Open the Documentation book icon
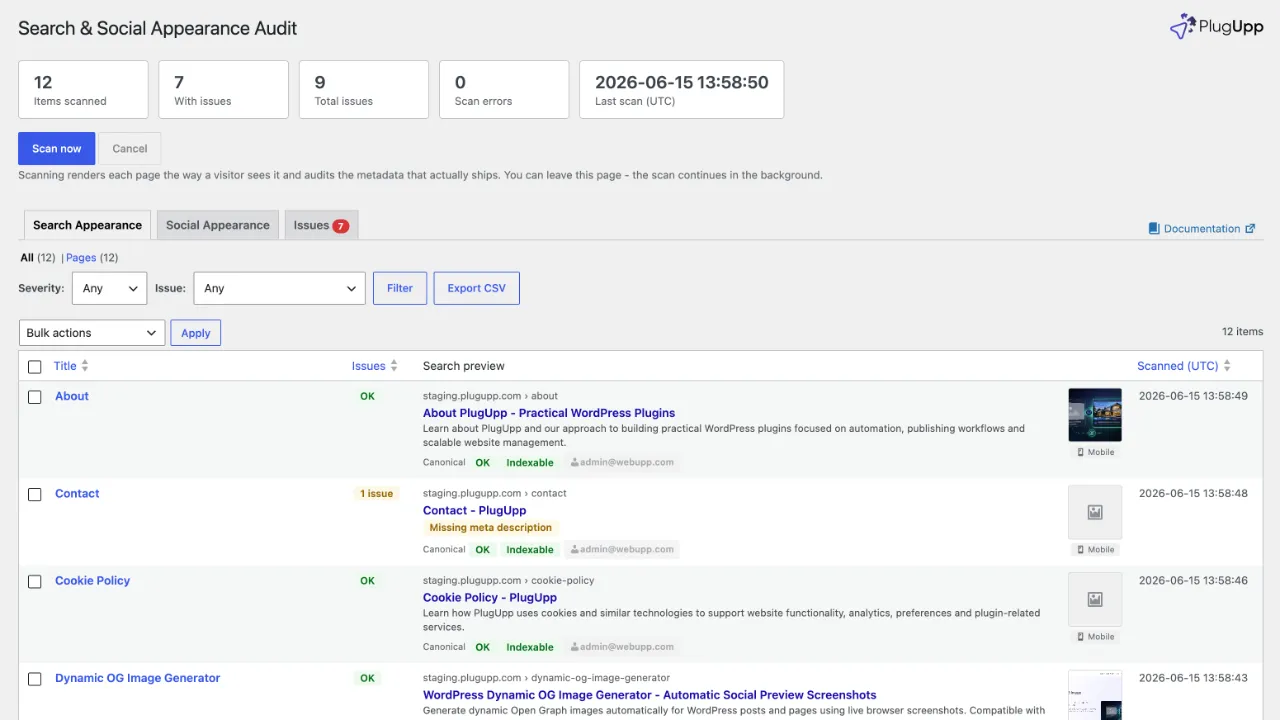1280x720 pixels. (1154, 228)
